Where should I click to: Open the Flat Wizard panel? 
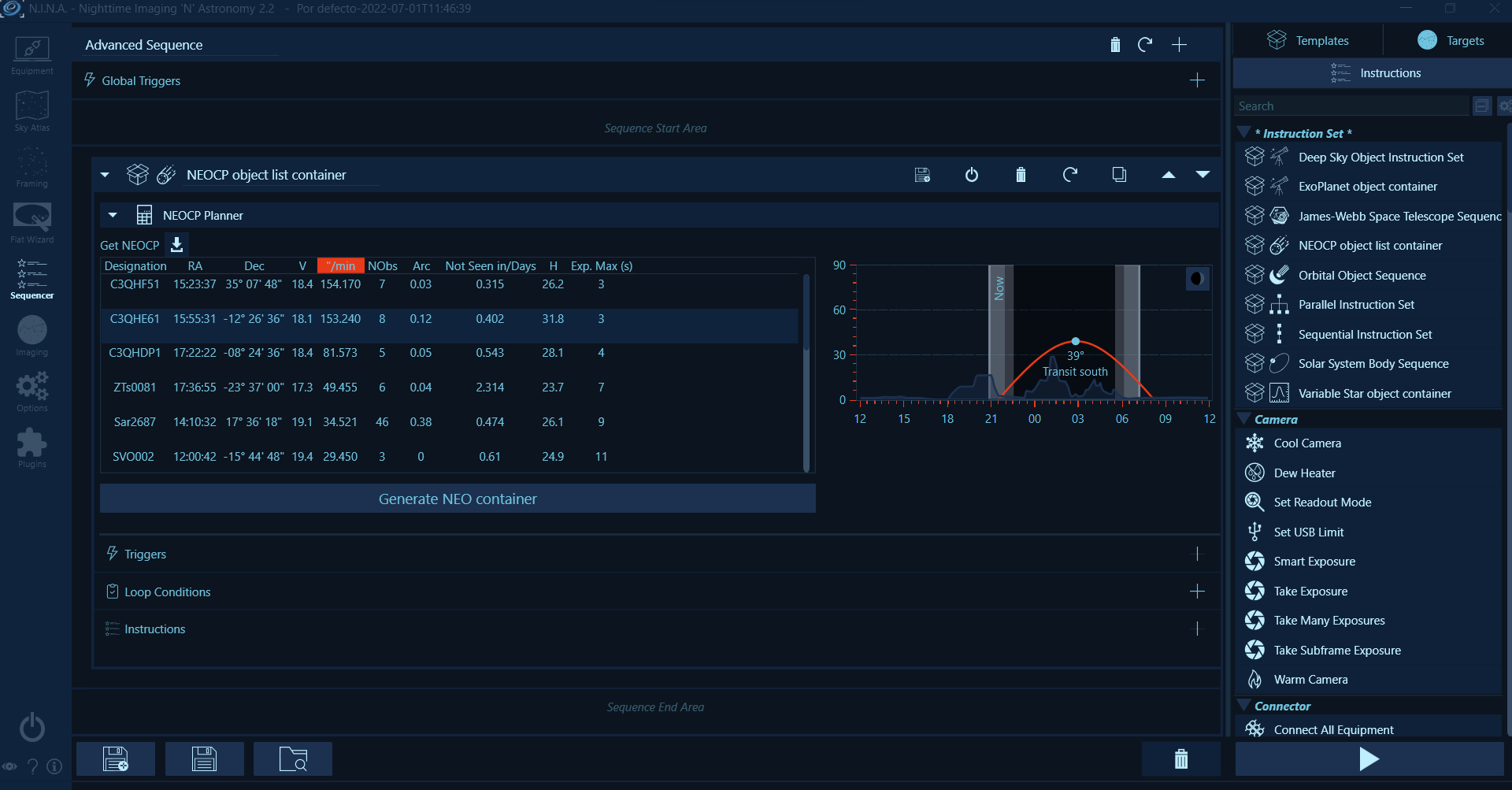31,222
